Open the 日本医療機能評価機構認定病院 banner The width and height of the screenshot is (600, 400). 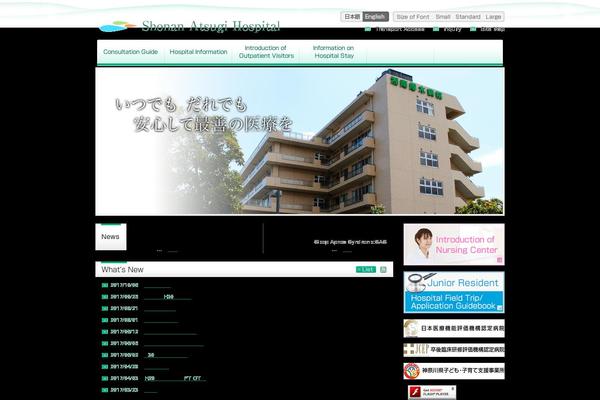coord(454,328)
